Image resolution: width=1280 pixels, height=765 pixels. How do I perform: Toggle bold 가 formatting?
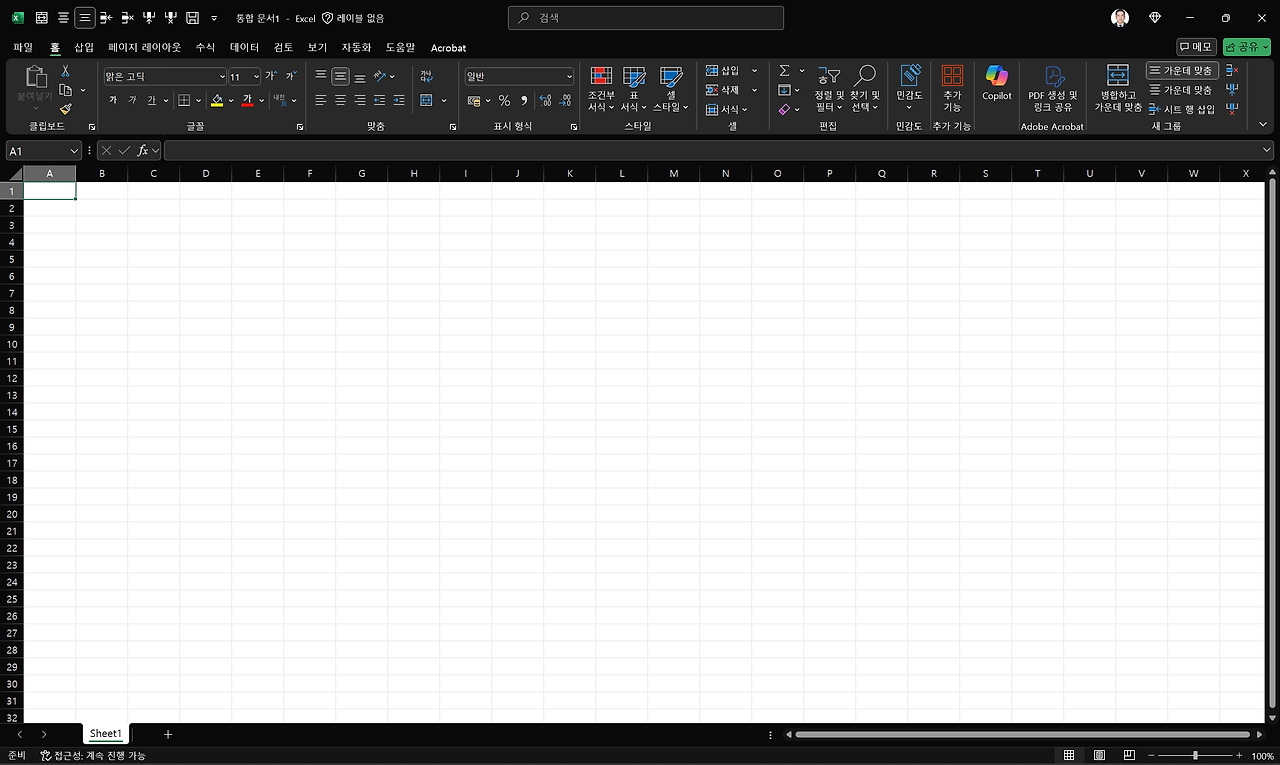coord(113,100)
